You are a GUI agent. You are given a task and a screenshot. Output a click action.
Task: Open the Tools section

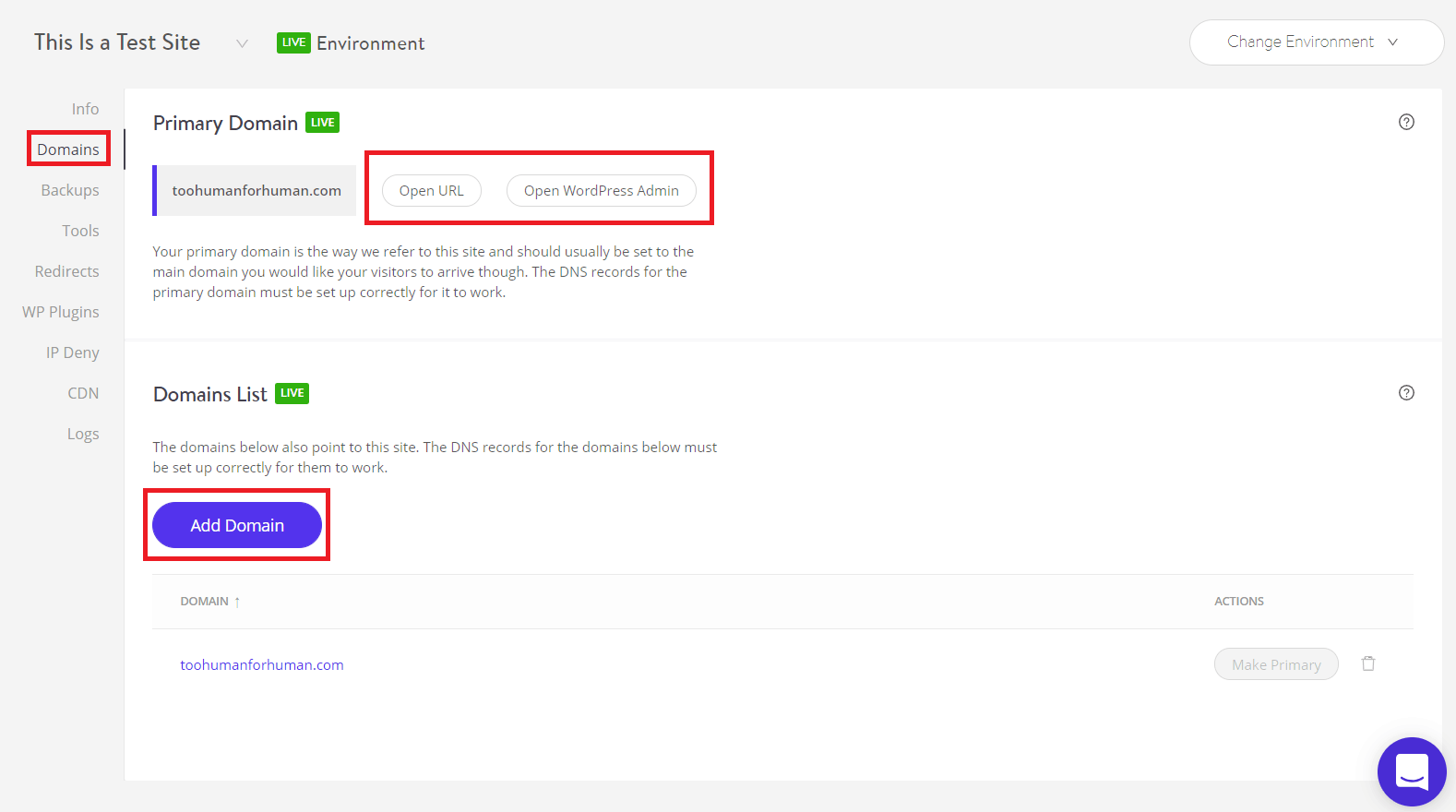tap(80, 231)
